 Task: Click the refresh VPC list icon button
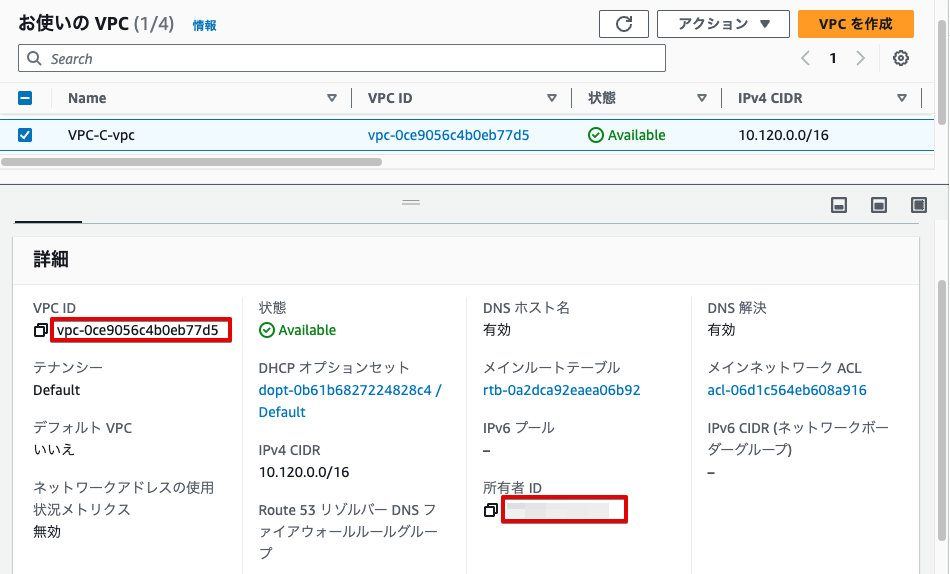623,24
